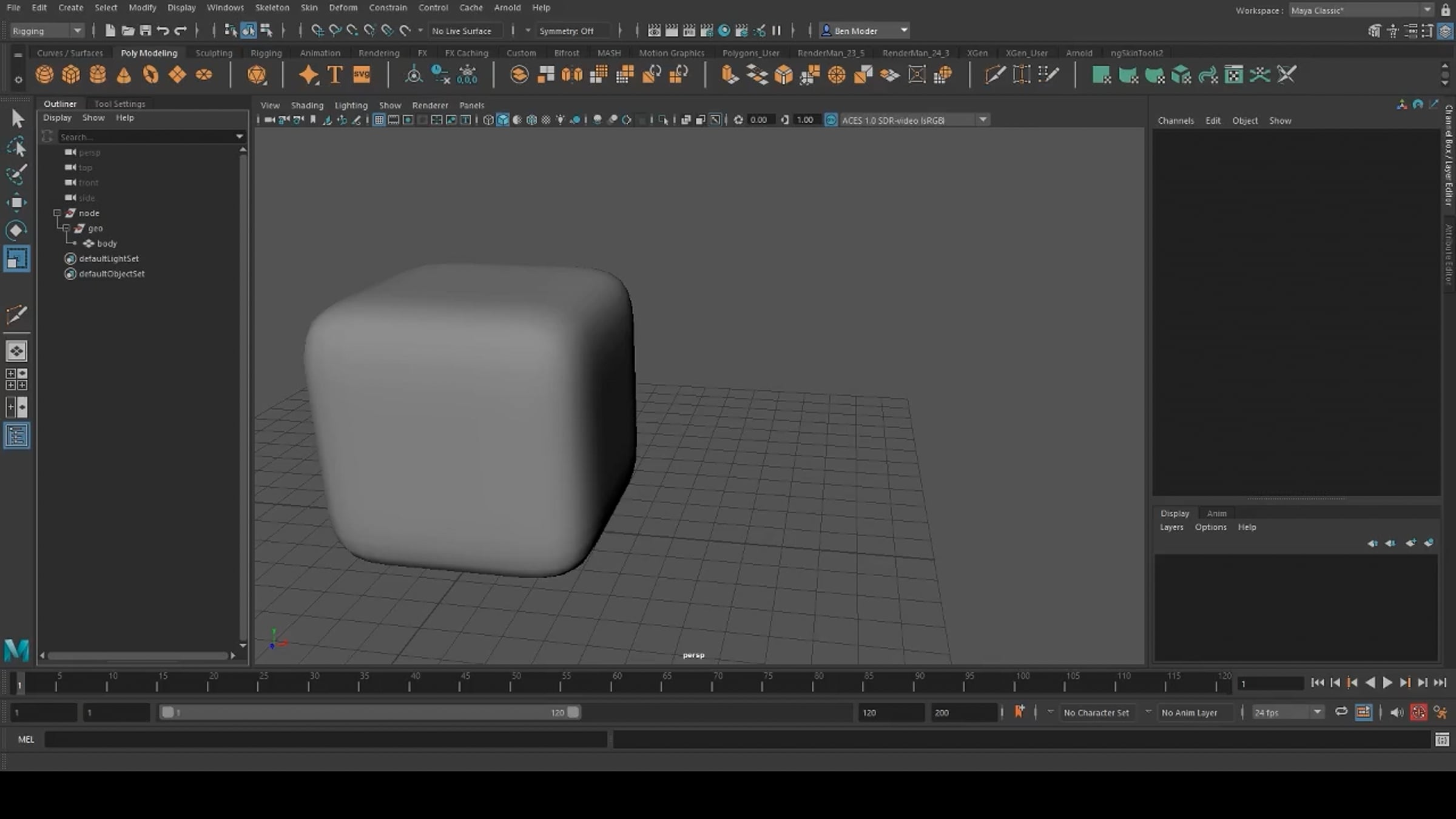The width and height of the screenshot is (1456, 819).
Task: Click the polygon type (T) tool icon
Action: click(x=334, y=75)
